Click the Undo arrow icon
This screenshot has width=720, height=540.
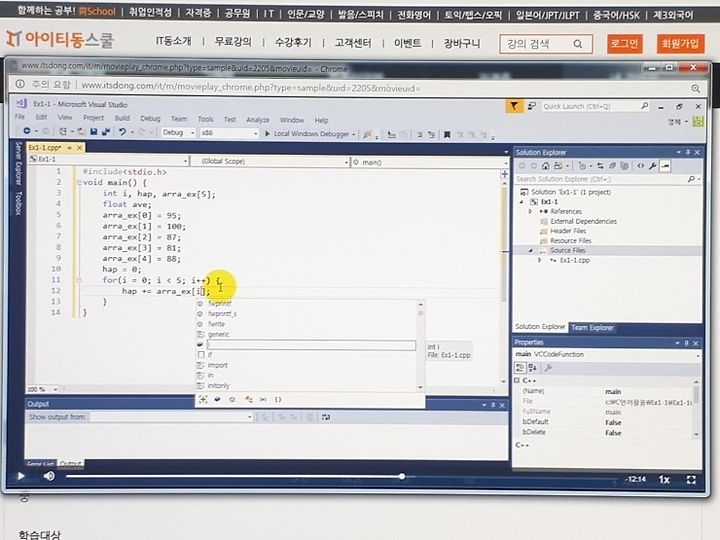122,132
